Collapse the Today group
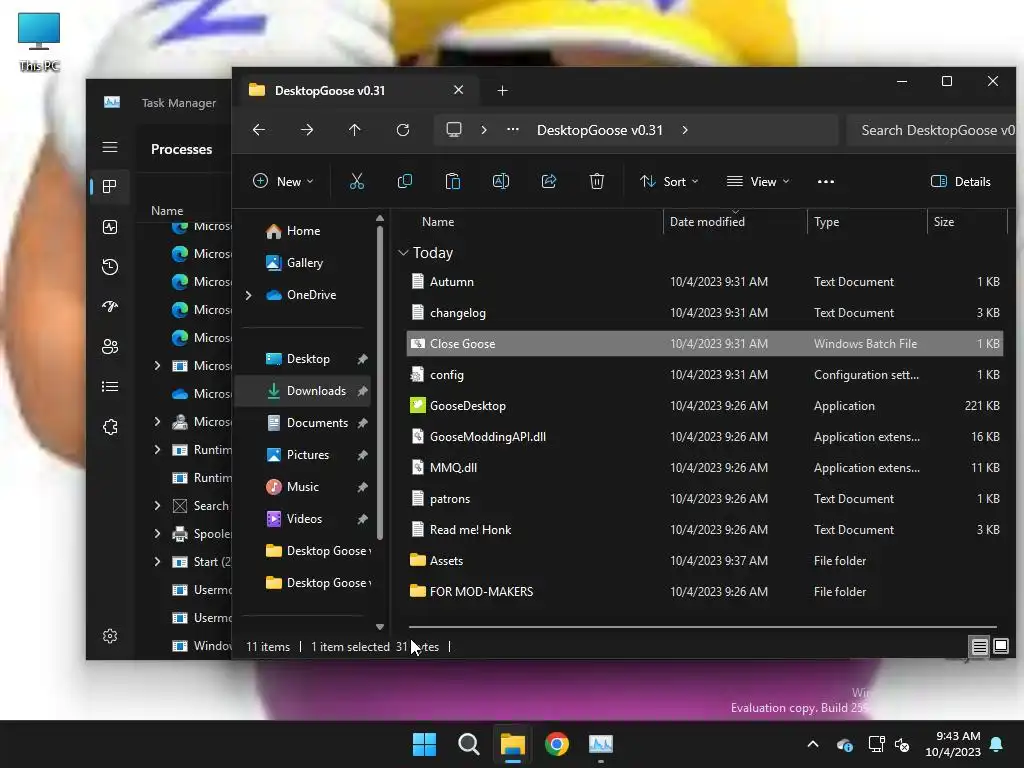This screenshot has height=768, width=1024. click(x=404, y=253)
